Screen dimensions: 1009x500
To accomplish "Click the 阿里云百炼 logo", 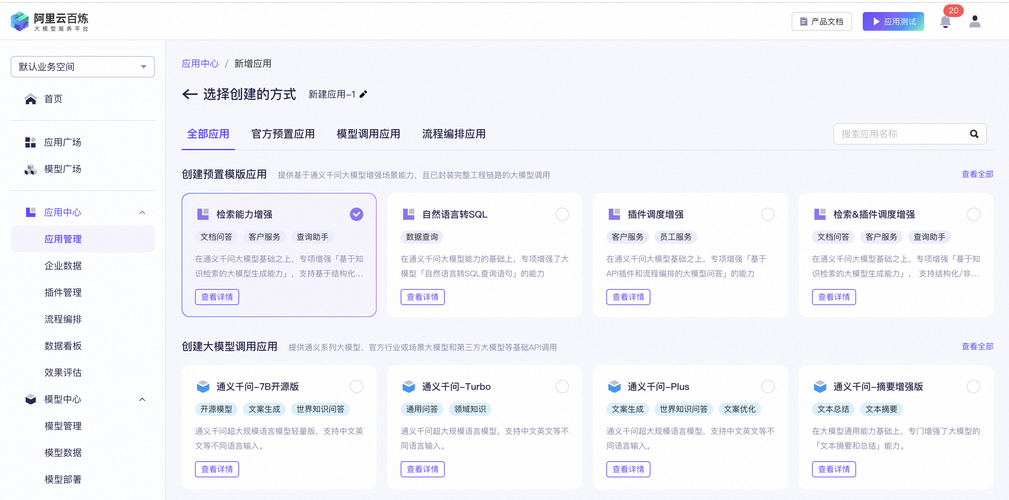I will click(50, 21).
